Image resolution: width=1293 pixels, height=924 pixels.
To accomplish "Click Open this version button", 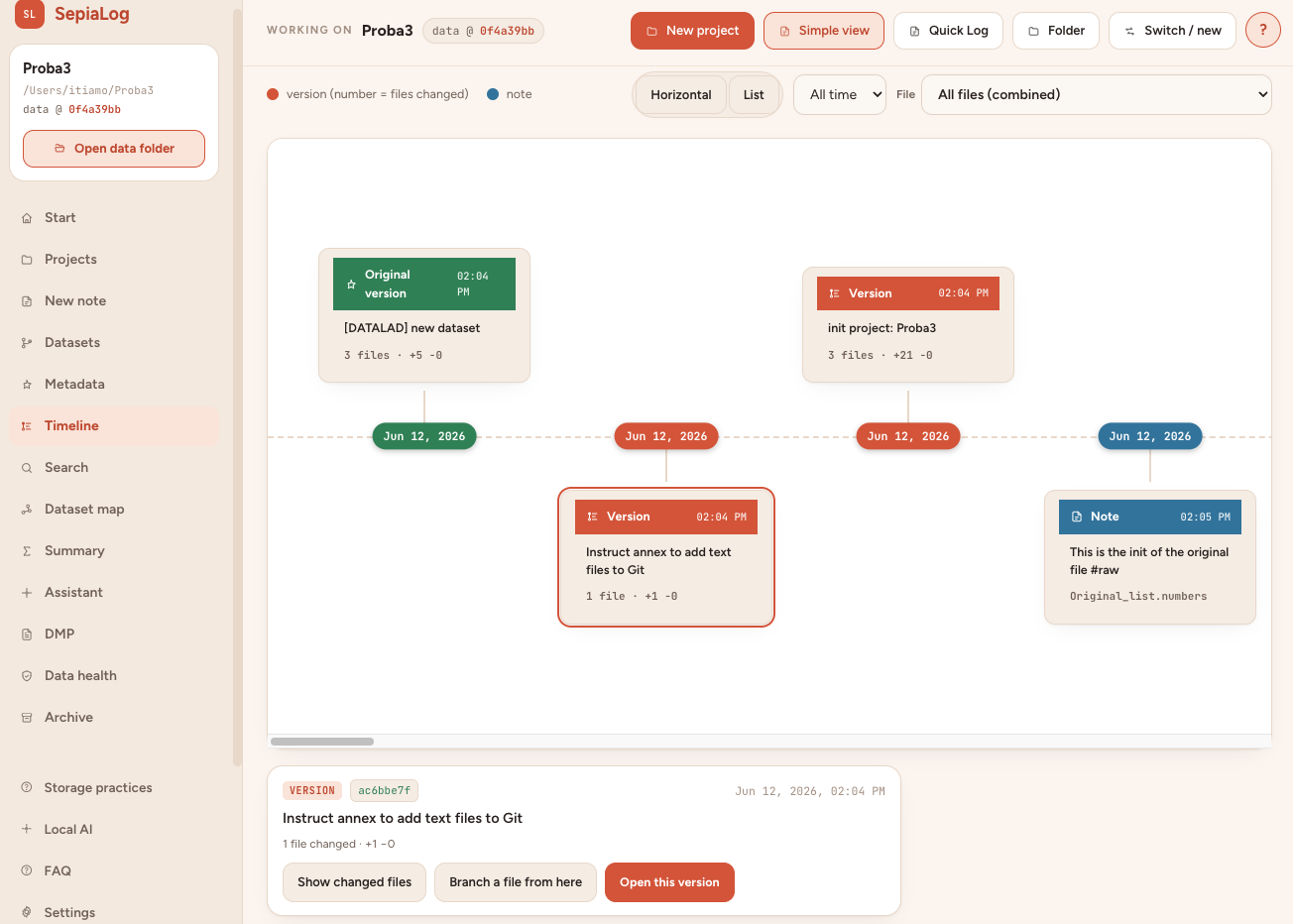I will pos(669,882).
